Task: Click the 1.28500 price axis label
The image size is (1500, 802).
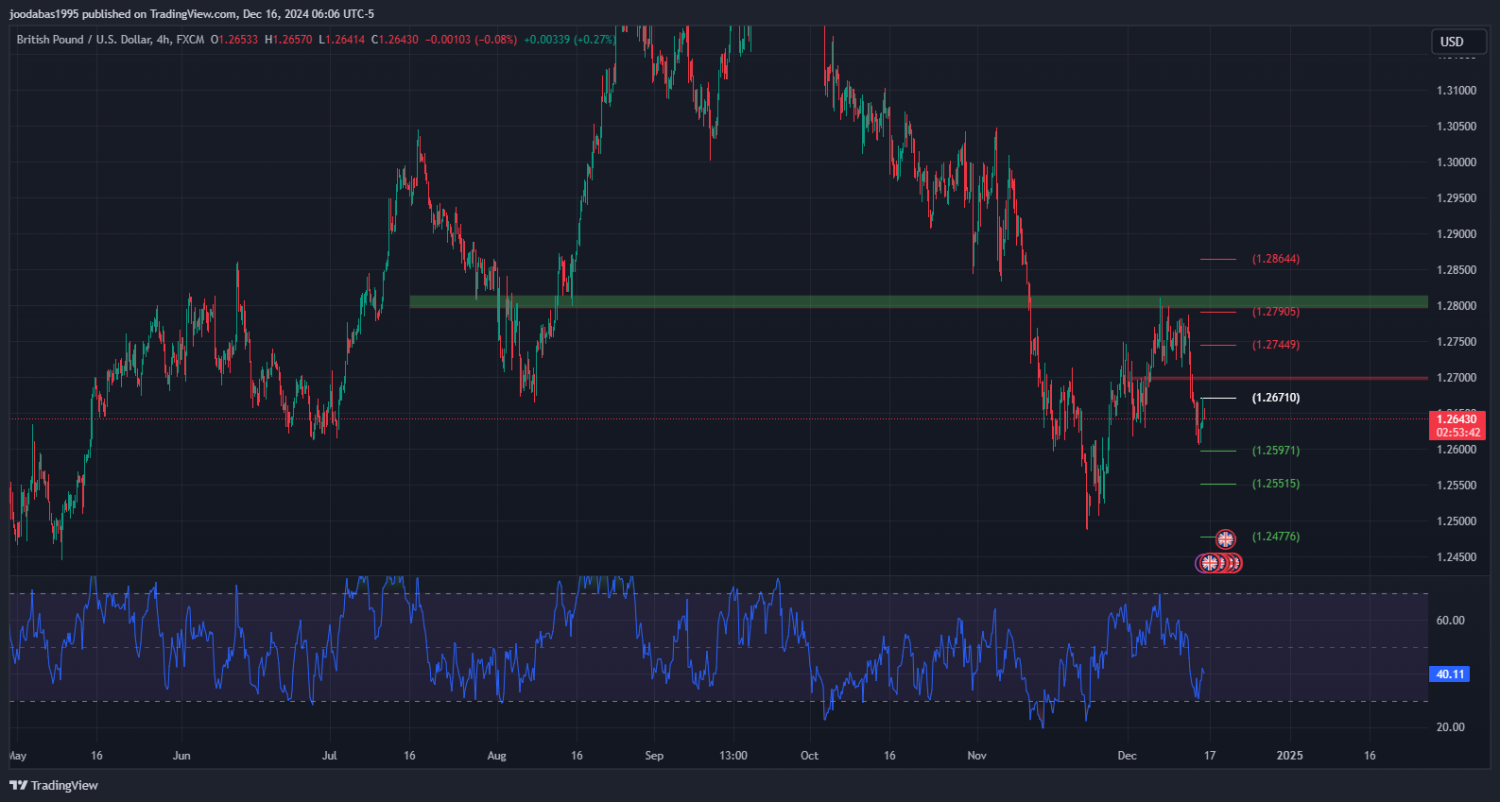Action: [1455, 270]
